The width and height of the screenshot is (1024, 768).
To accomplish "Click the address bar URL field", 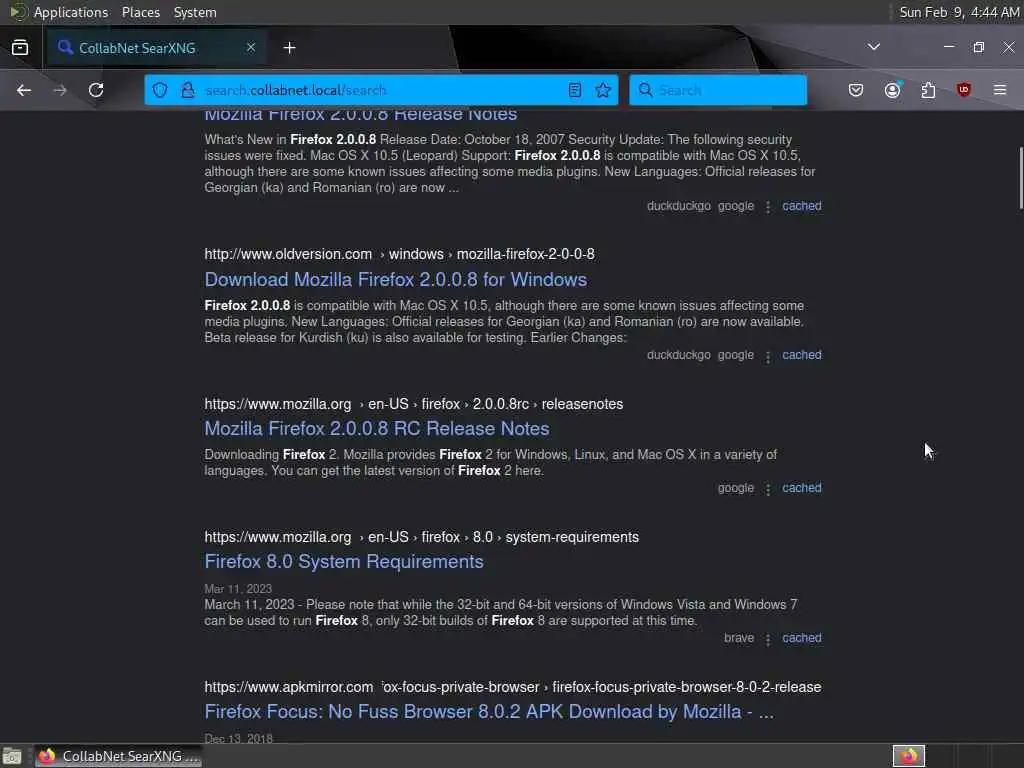I will point(382,90).
